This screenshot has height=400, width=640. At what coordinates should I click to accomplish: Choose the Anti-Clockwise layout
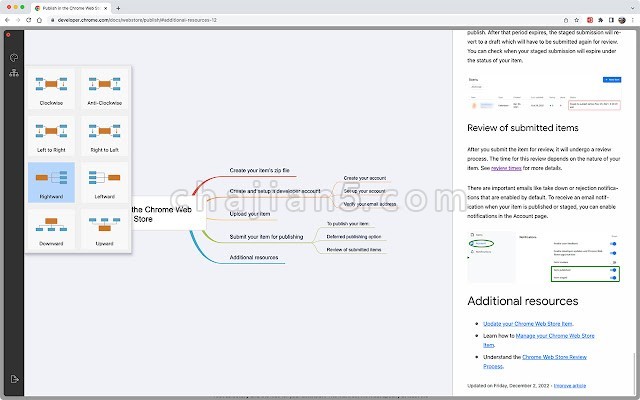[x=104, y=89]
